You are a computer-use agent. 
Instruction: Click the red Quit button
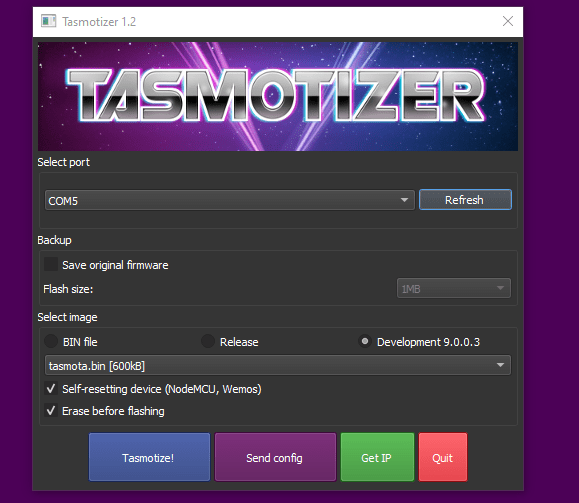coord(443,457)
